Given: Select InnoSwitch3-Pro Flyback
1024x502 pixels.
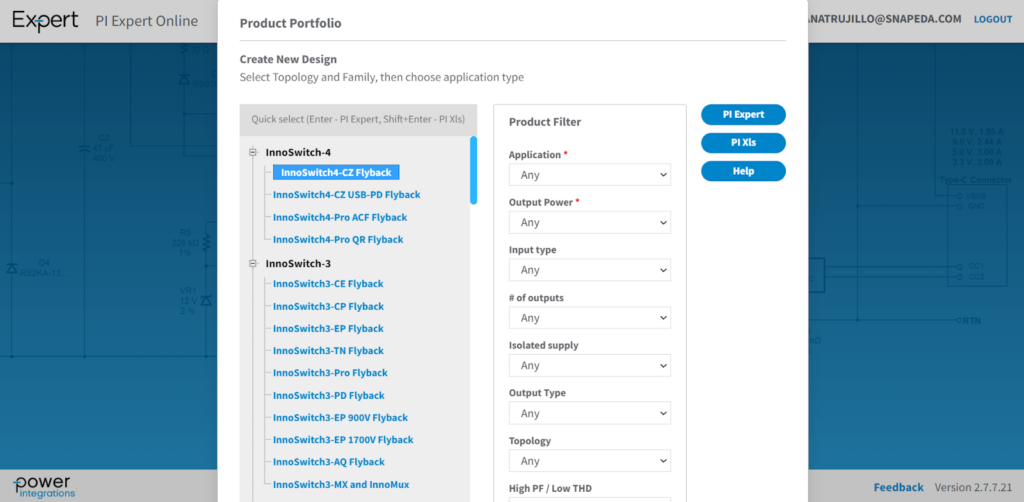Looking at the screenshot, I should [330, 373].
